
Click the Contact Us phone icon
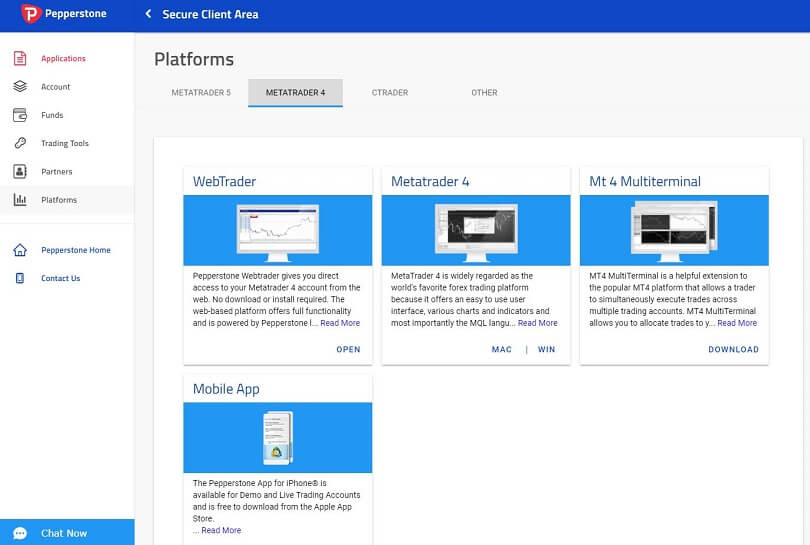point(20,278)
